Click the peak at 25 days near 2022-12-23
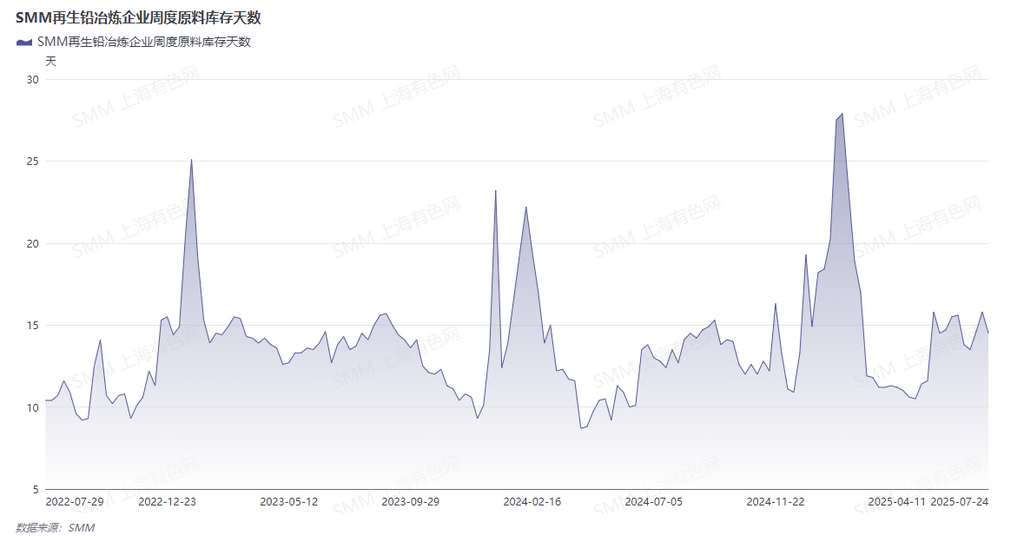This screenshot has height=537, width=1024. (x=191, y=159)
